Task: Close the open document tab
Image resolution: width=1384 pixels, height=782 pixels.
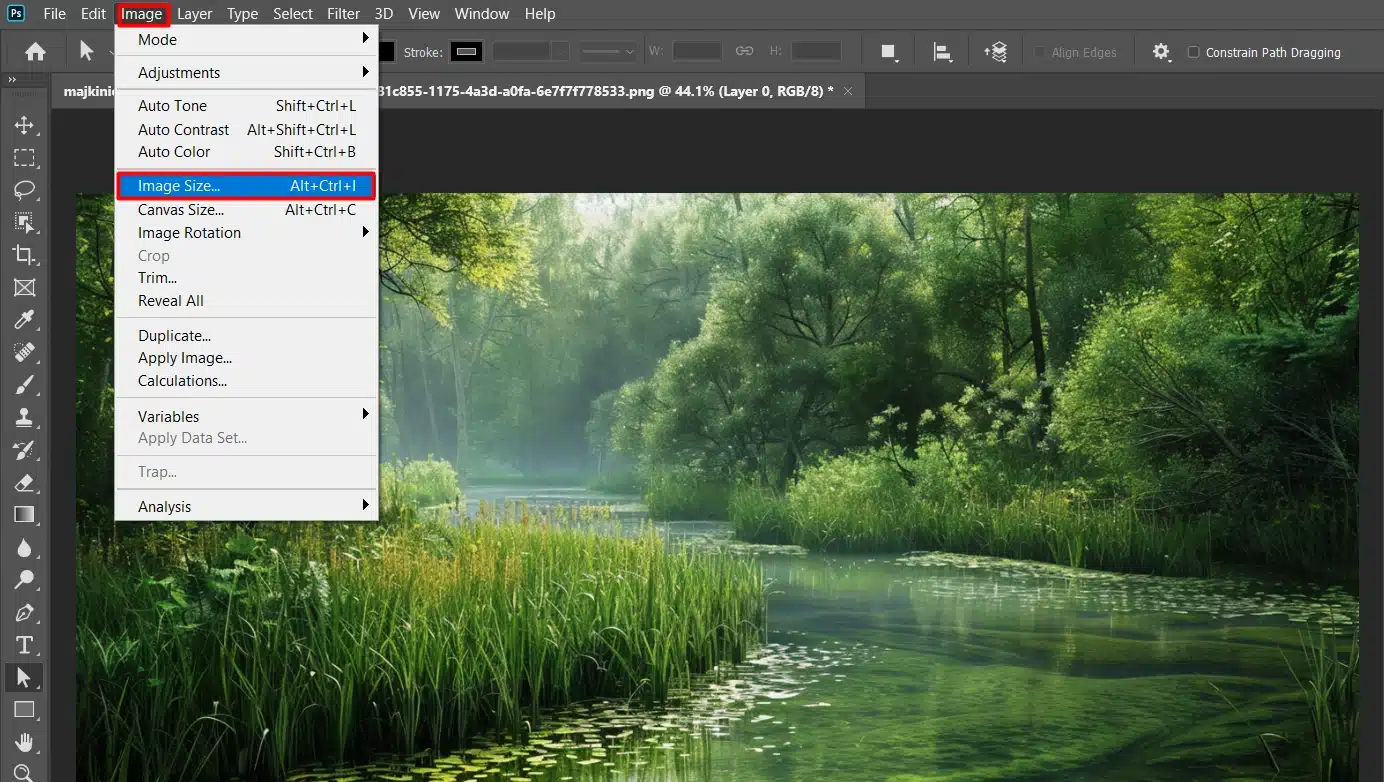Action: pyautogui.click(x=848, y=91)
